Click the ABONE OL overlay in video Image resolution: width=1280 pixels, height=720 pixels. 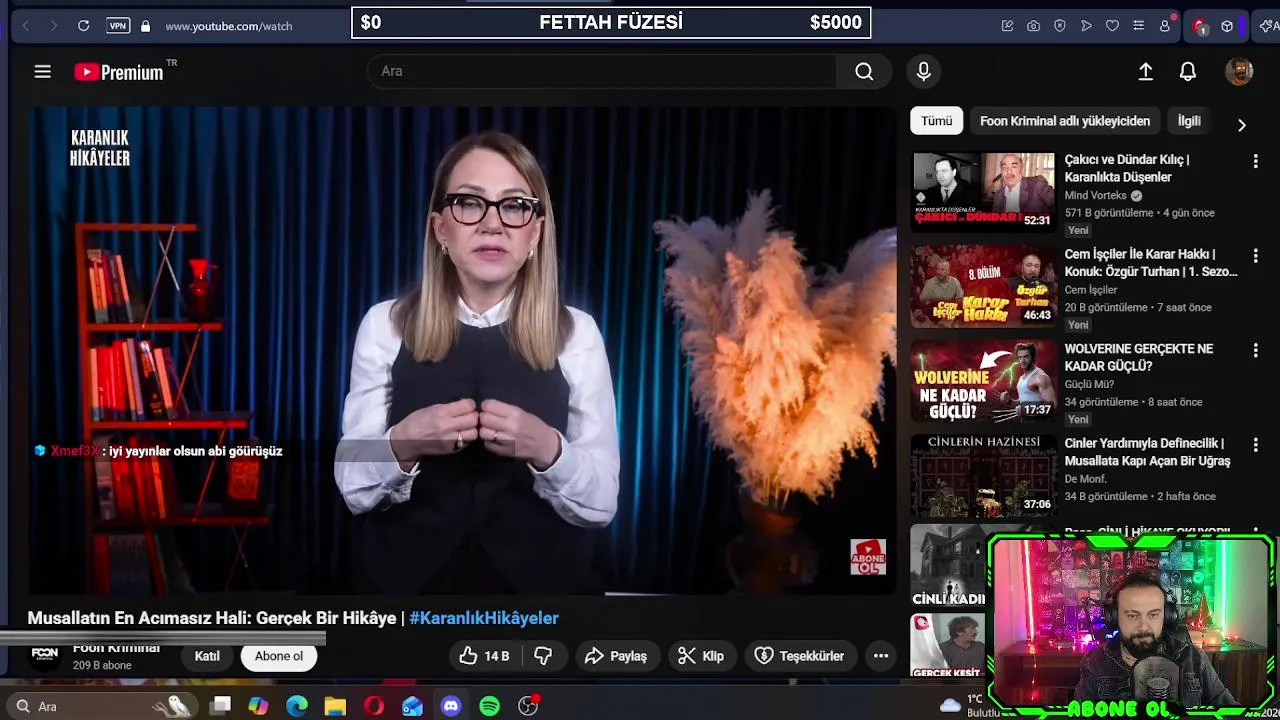click(x=868, y=557)
